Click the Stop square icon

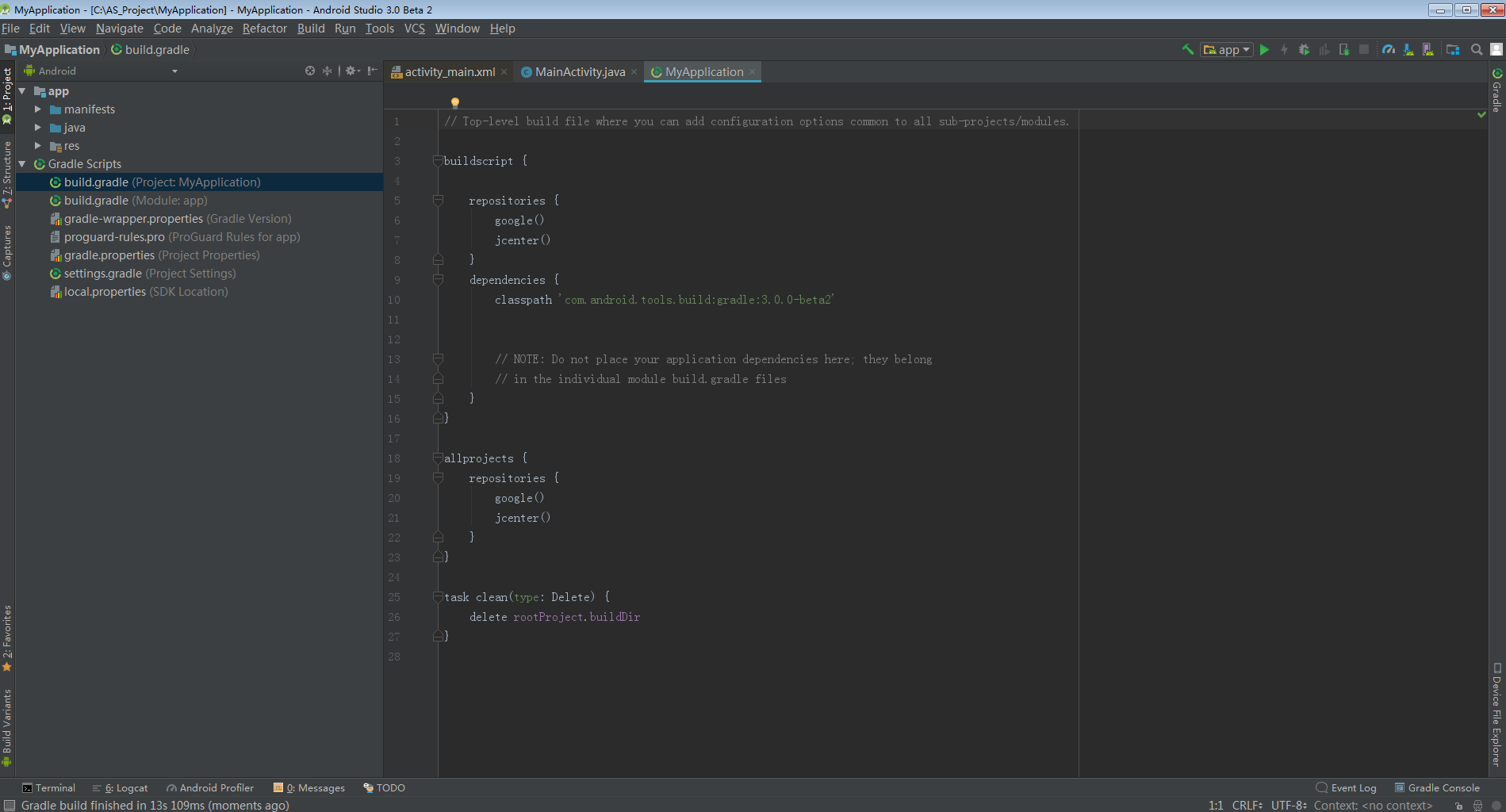1364,49
